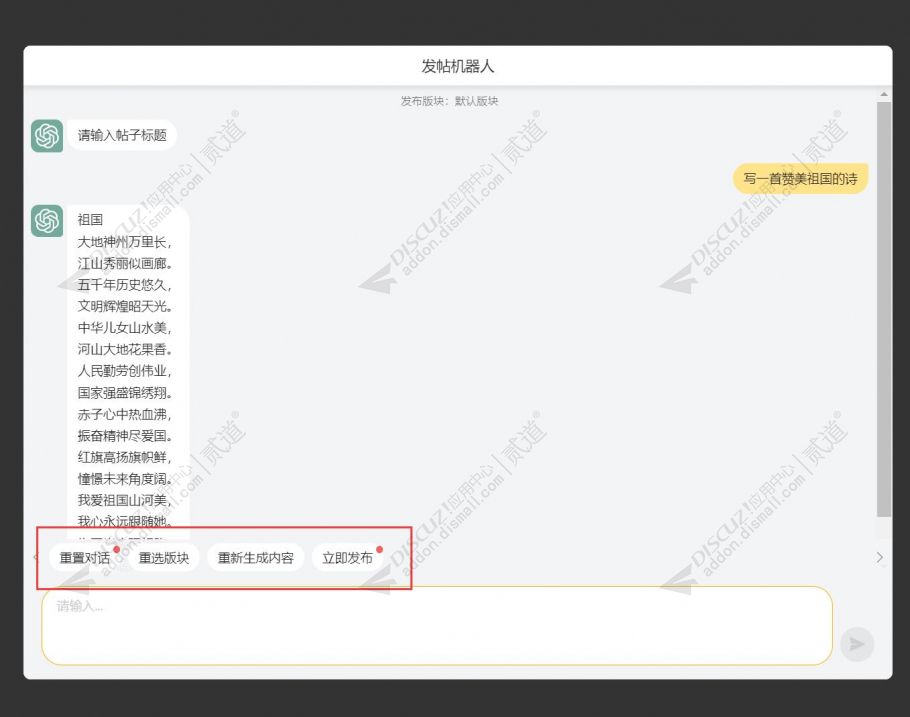The height and width of the screenshot is (717, 910).
Task: Click the poem line 文明辉煌昭天光
Action: [x=124, y=306]
